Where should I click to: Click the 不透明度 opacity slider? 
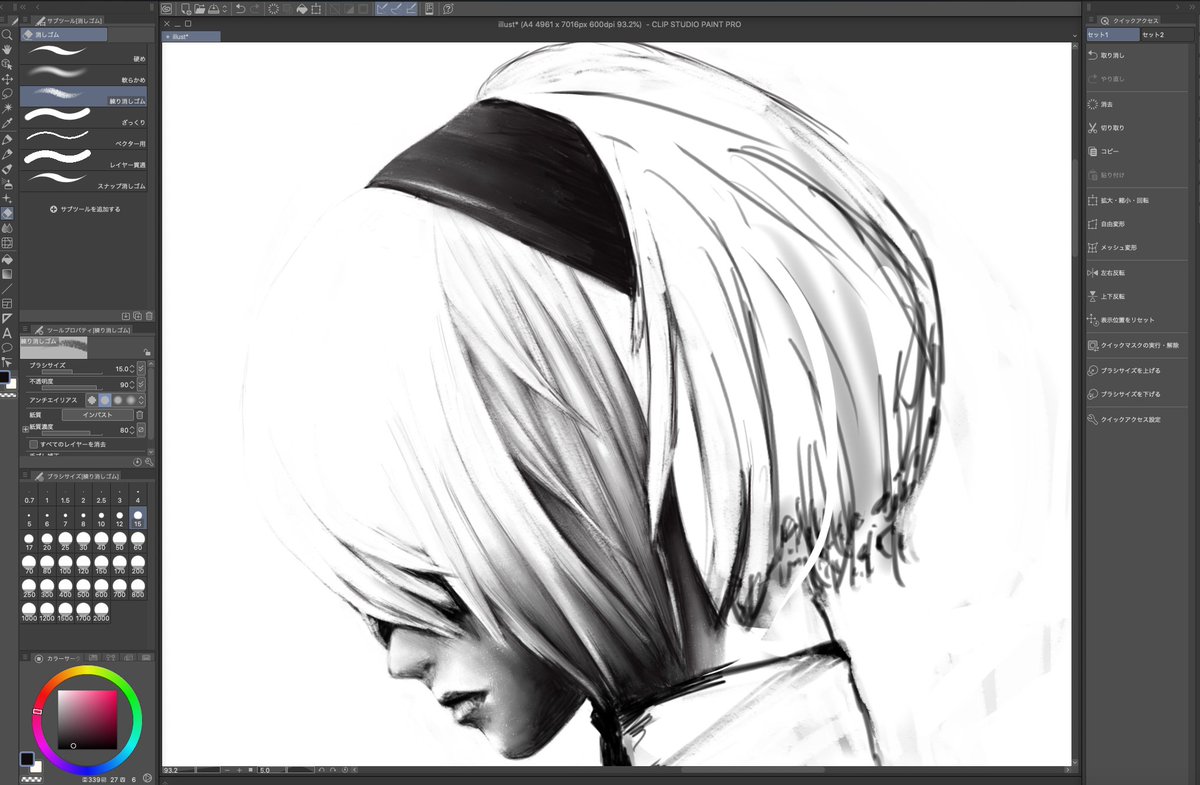click(71, 388)
